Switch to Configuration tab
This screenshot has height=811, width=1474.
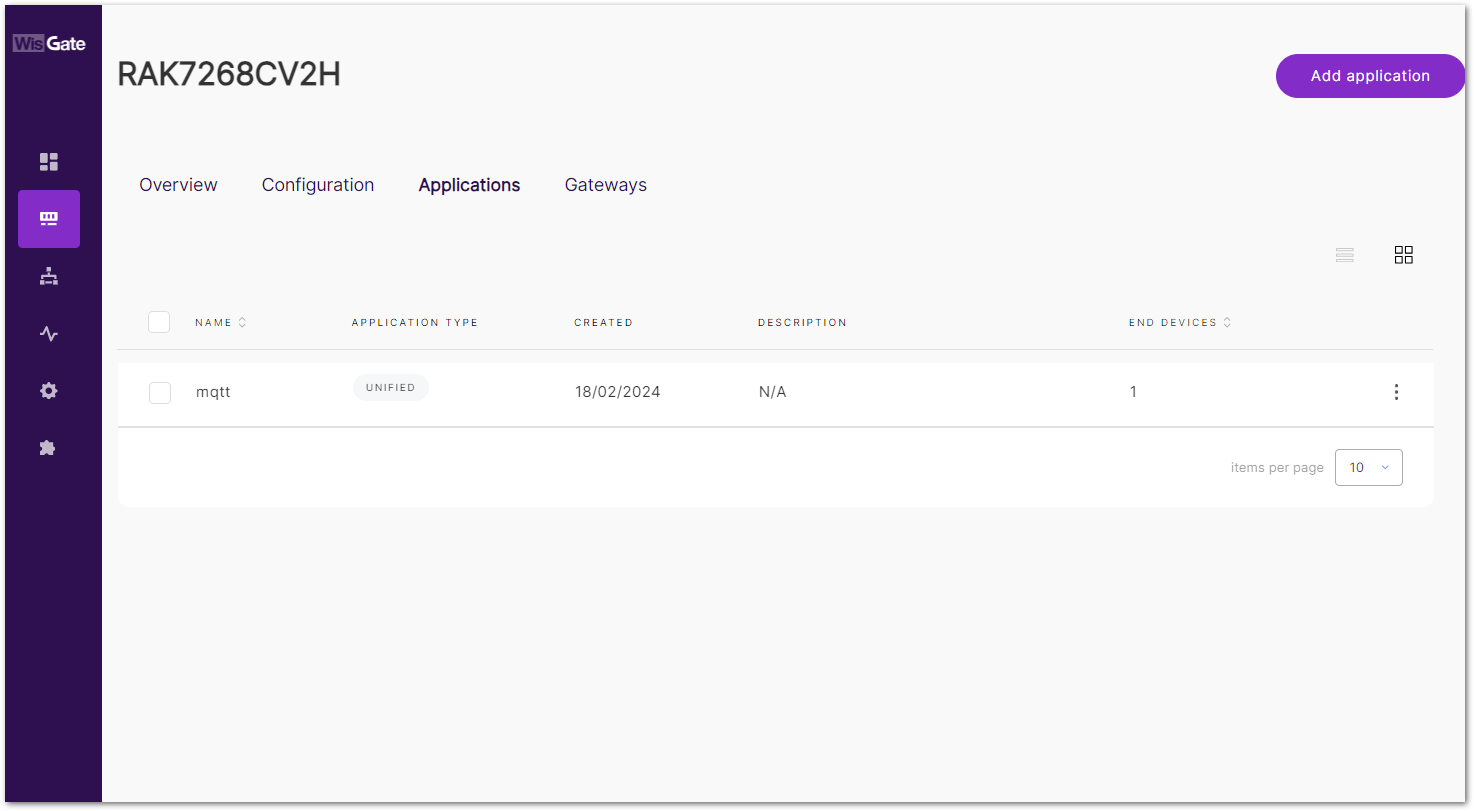coord(318,185)
